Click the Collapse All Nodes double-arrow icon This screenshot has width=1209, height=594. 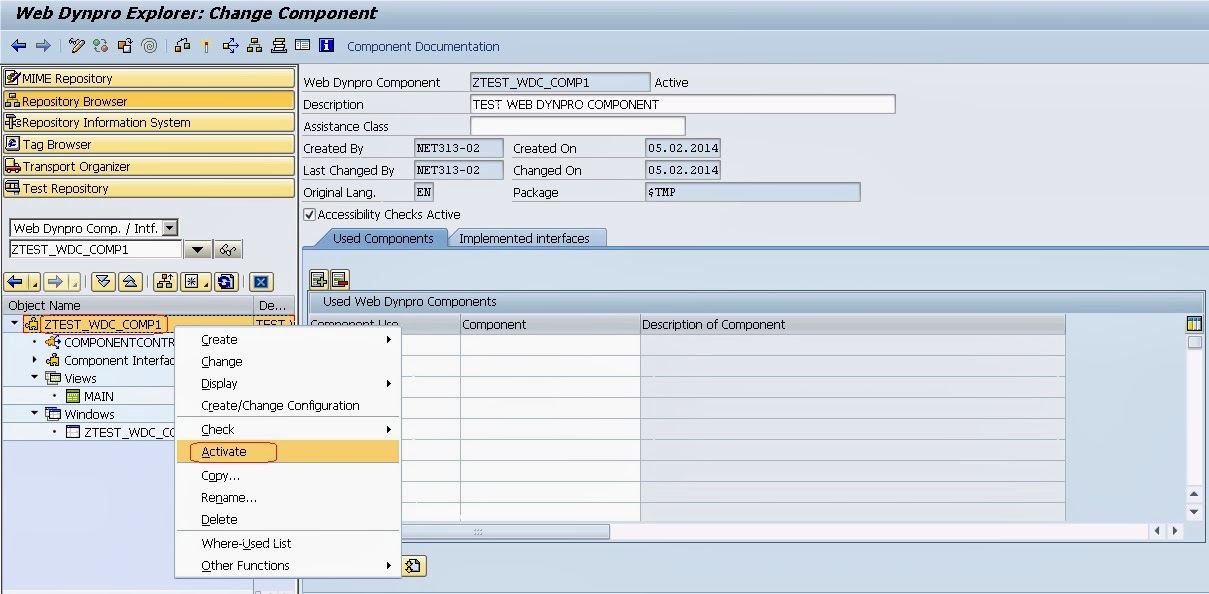[x=130, y=282]
